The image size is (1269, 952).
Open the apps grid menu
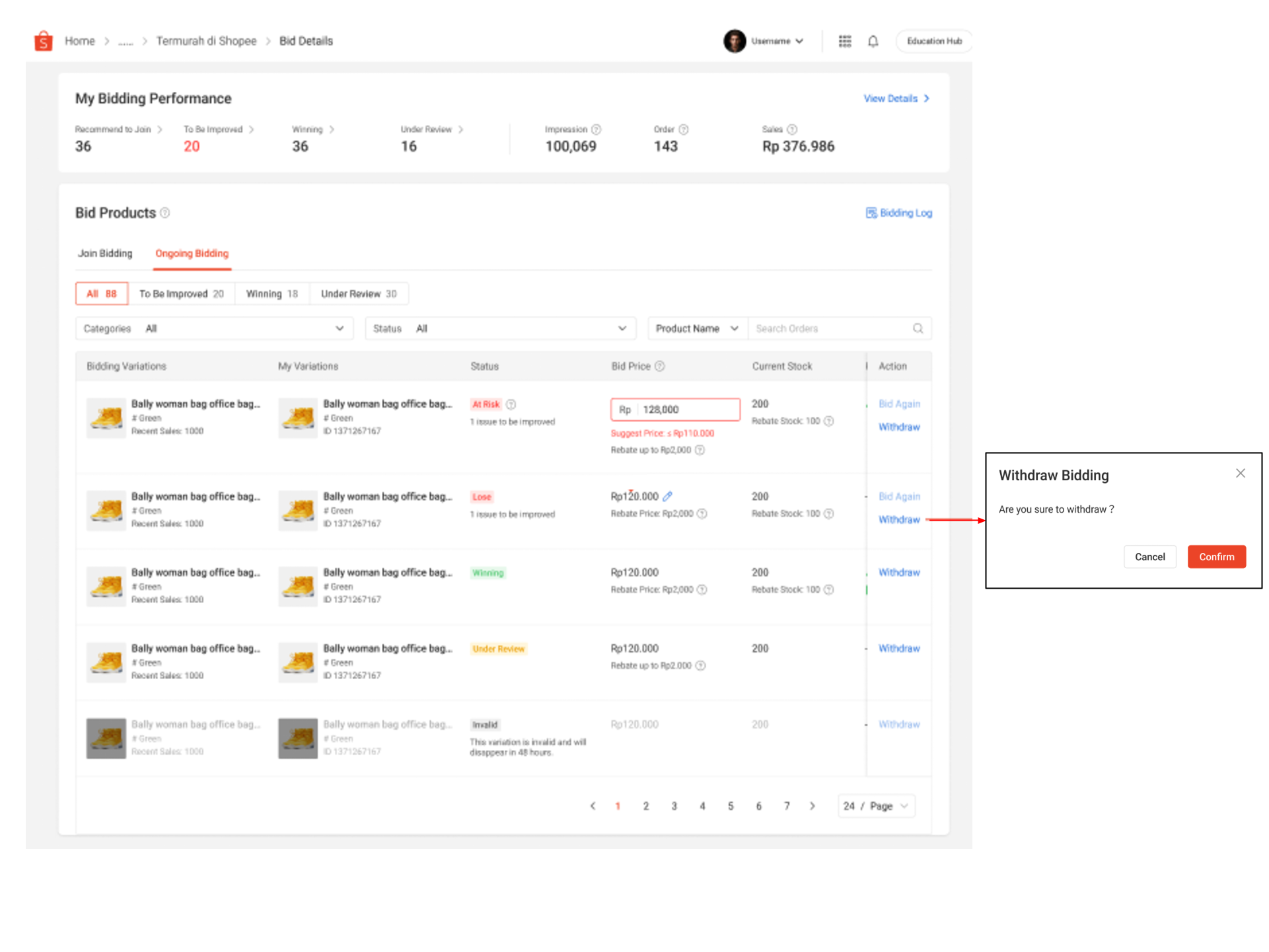click(x=845, y=40)
